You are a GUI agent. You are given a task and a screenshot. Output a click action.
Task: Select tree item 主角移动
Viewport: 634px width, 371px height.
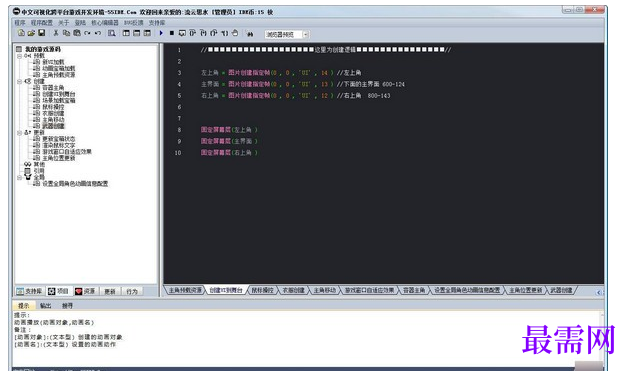coord(53,120)
